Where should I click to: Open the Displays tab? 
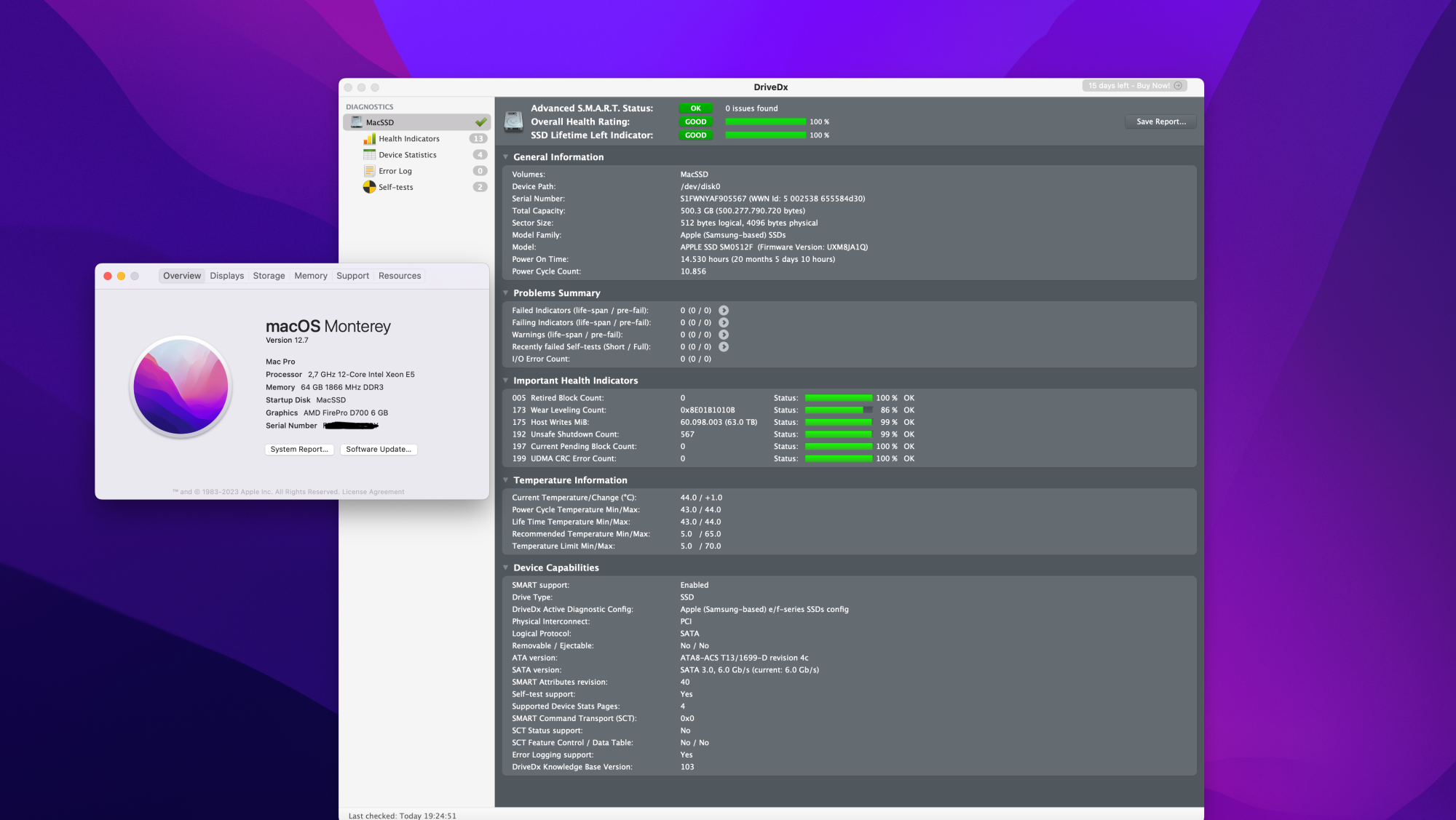(226, 276)
